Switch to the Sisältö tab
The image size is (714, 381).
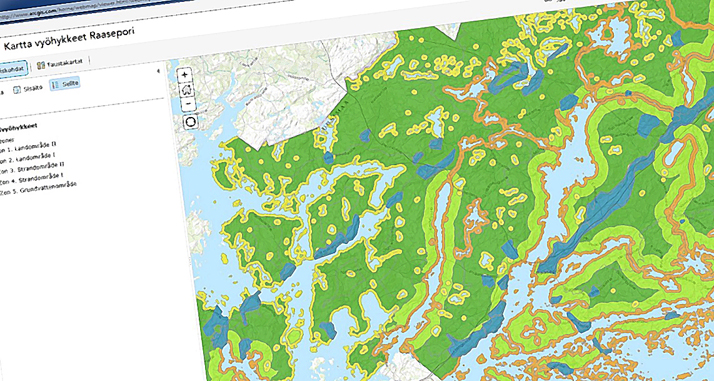tap(27, 88)
